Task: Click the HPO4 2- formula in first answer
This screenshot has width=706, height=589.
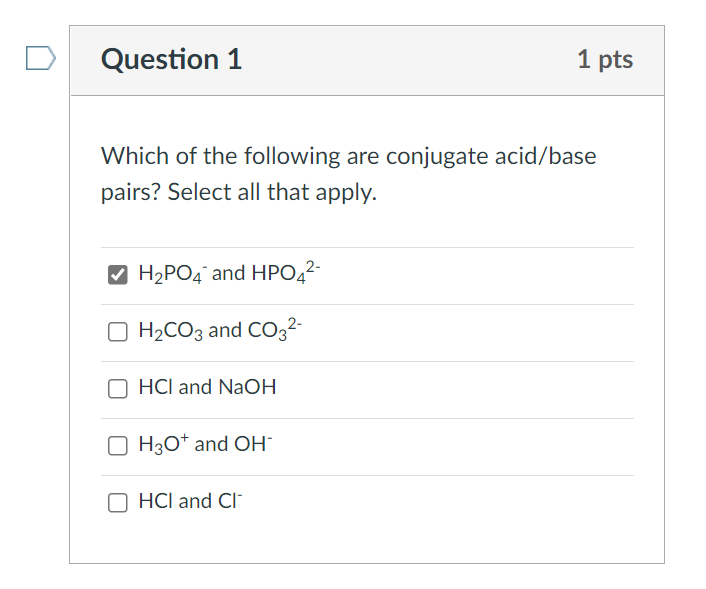Action: pos(286,273)
